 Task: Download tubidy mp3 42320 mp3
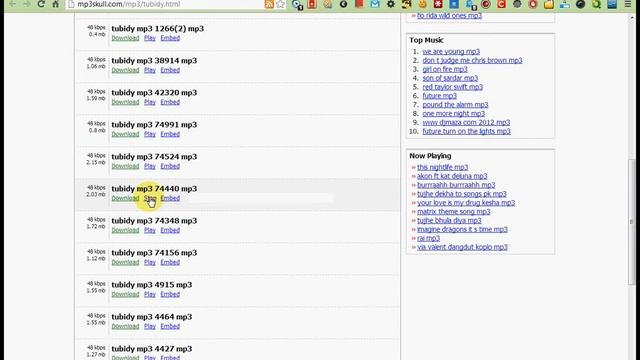(x=125, y=102)
